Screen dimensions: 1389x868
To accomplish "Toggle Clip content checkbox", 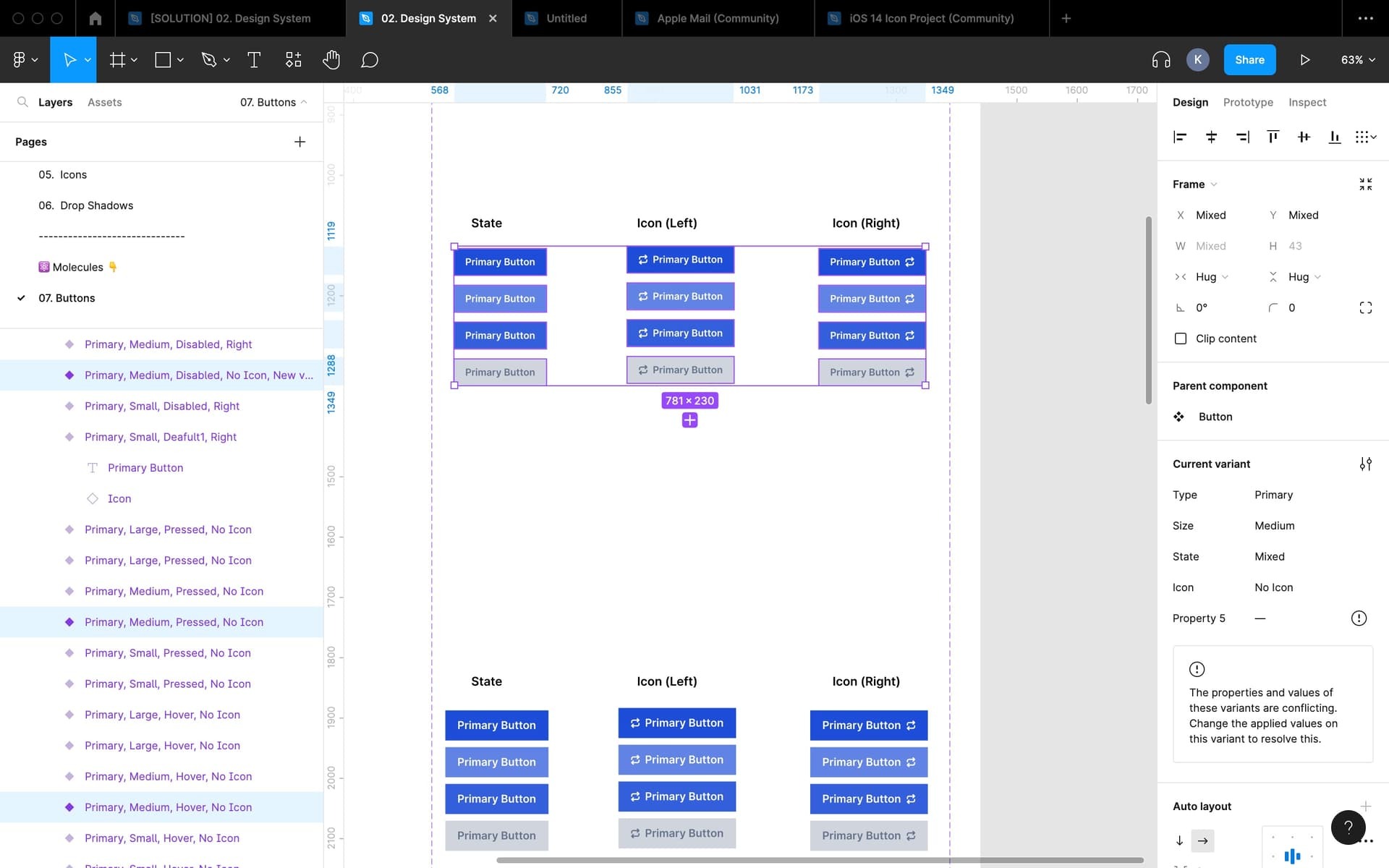I will point(1181,339).
